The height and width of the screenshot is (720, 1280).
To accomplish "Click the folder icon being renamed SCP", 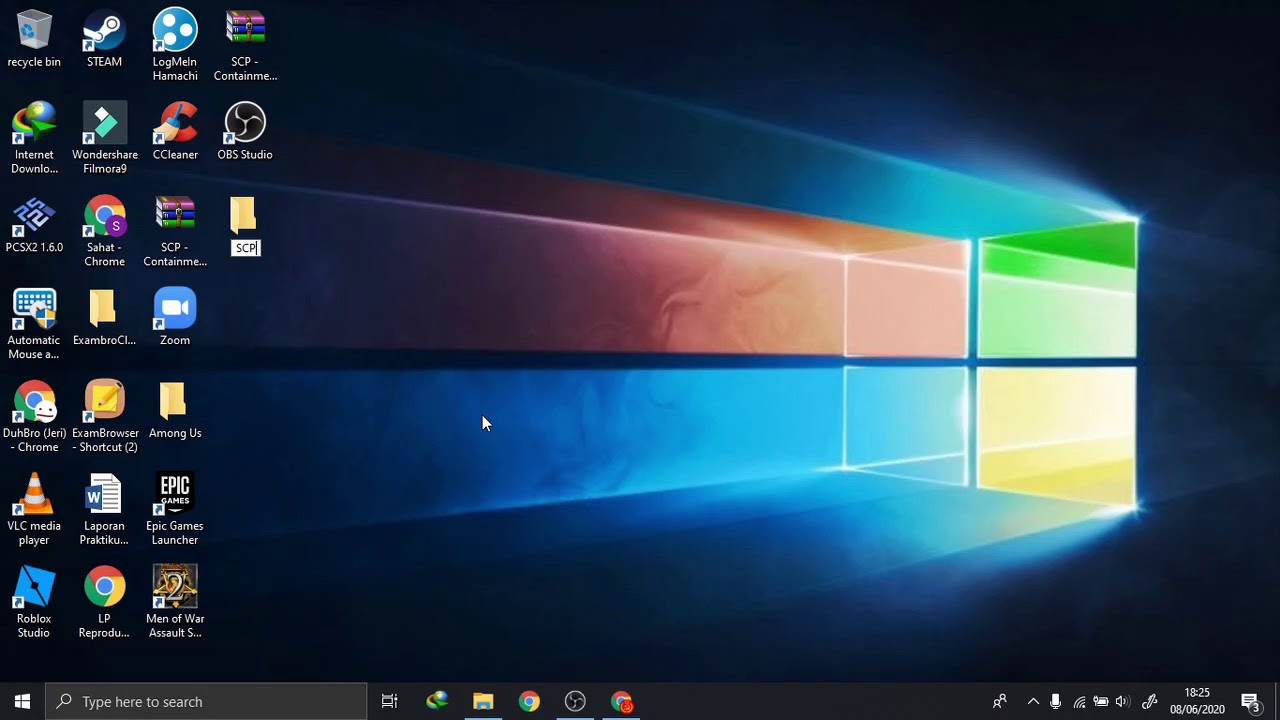I will pos(243,216).
